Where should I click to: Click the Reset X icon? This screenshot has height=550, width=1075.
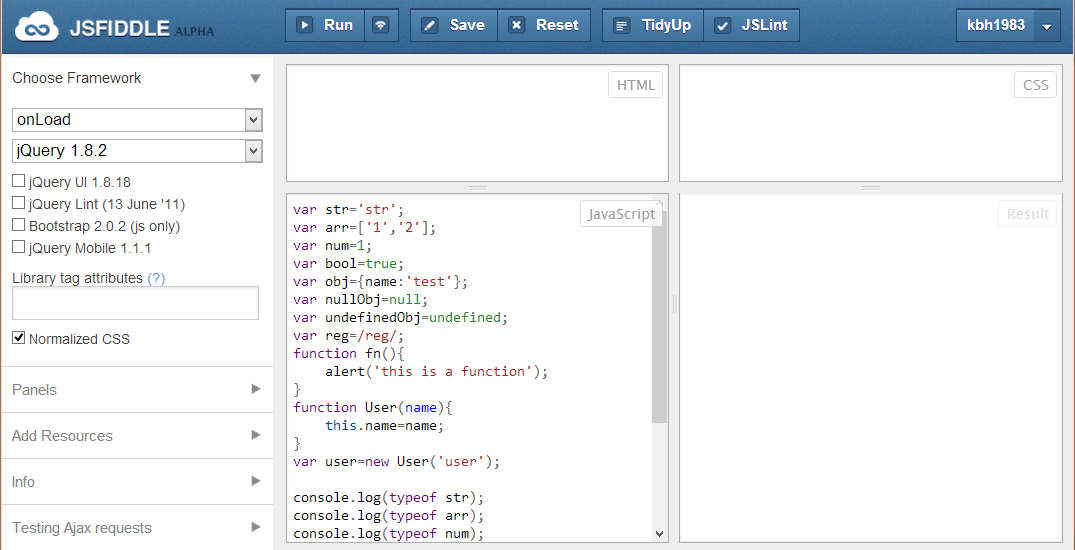516,25
